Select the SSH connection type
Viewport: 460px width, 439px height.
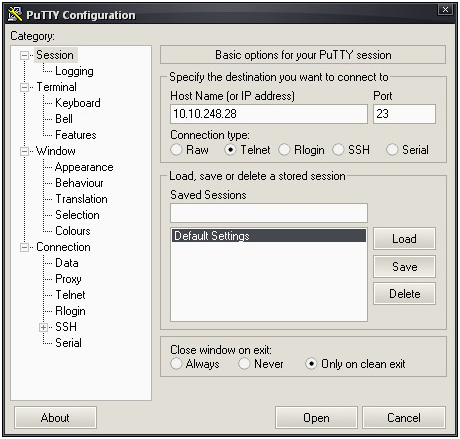(x=338, y=150)
